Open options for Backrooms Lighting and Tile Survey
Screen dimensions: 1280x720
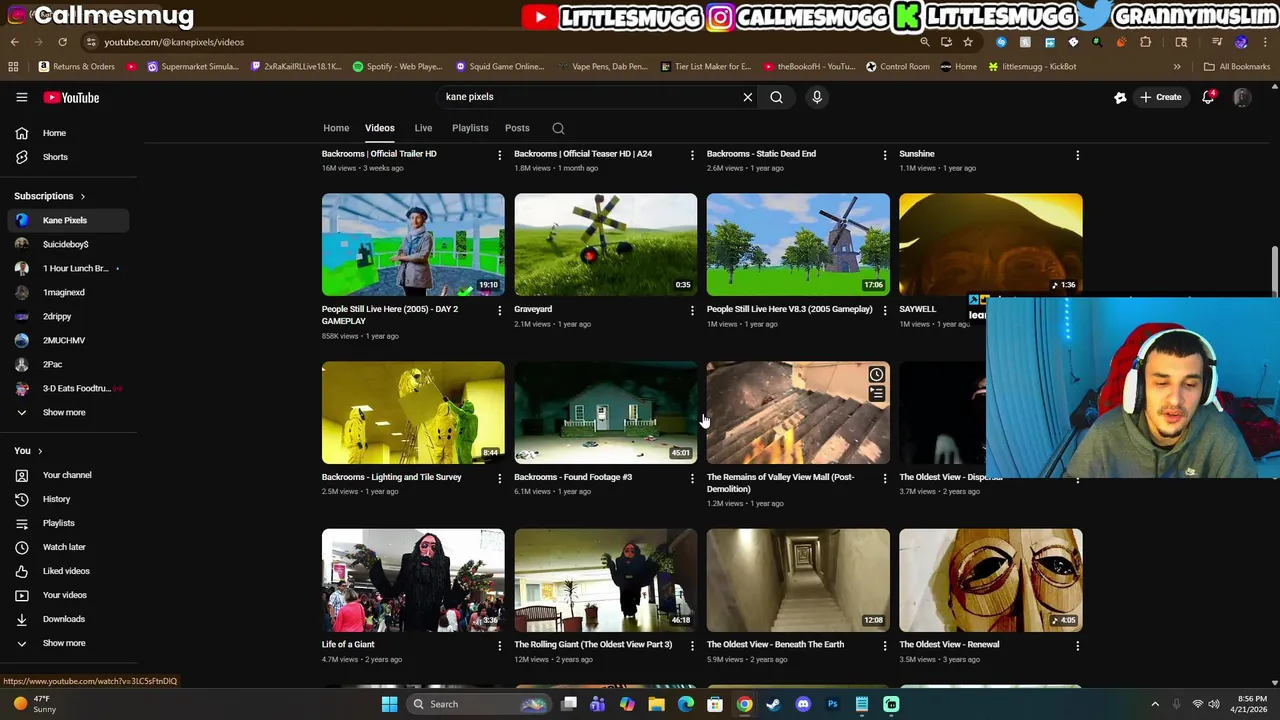click(x=499, y=479)
